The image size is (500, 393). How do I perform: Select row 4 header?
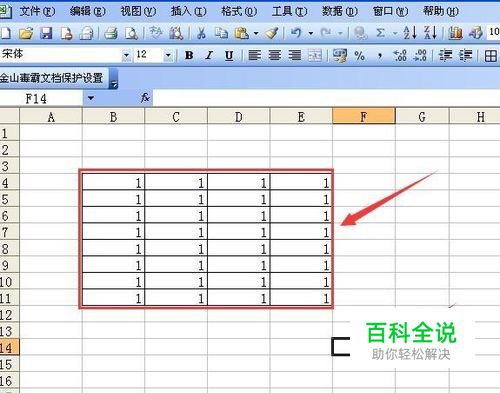(9, 182)
